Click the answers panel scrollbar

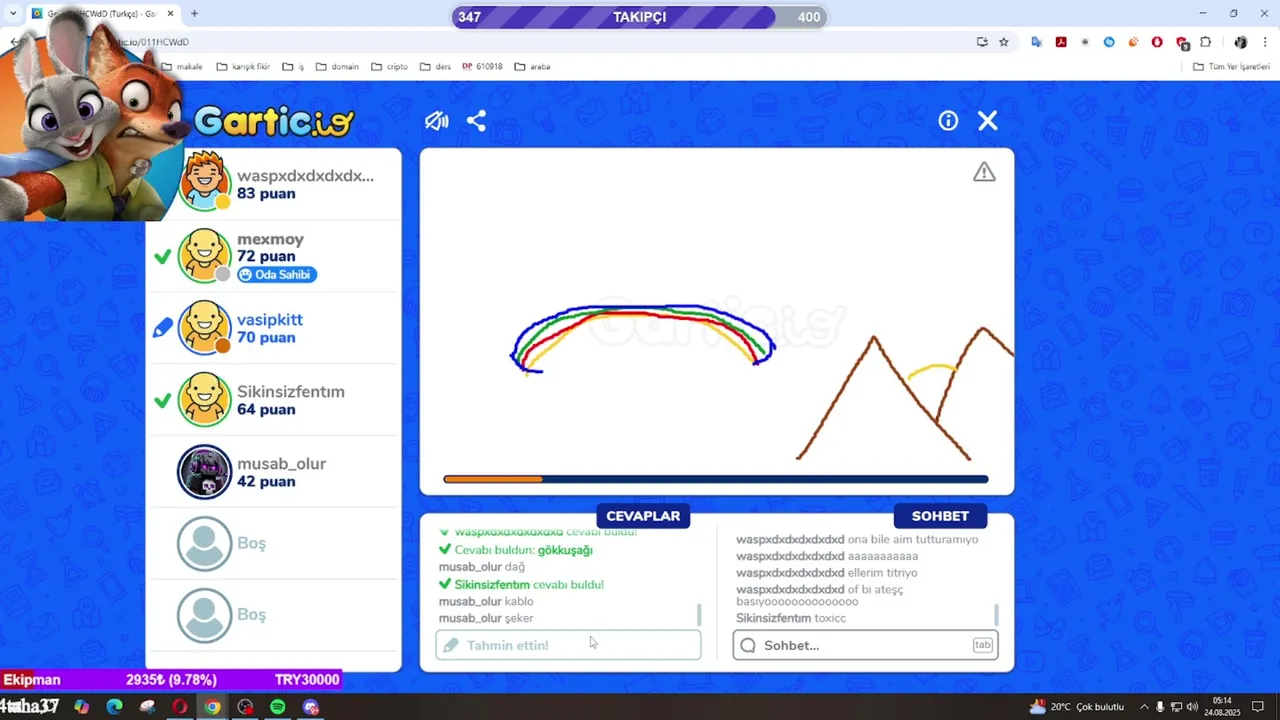coord(699,614)
